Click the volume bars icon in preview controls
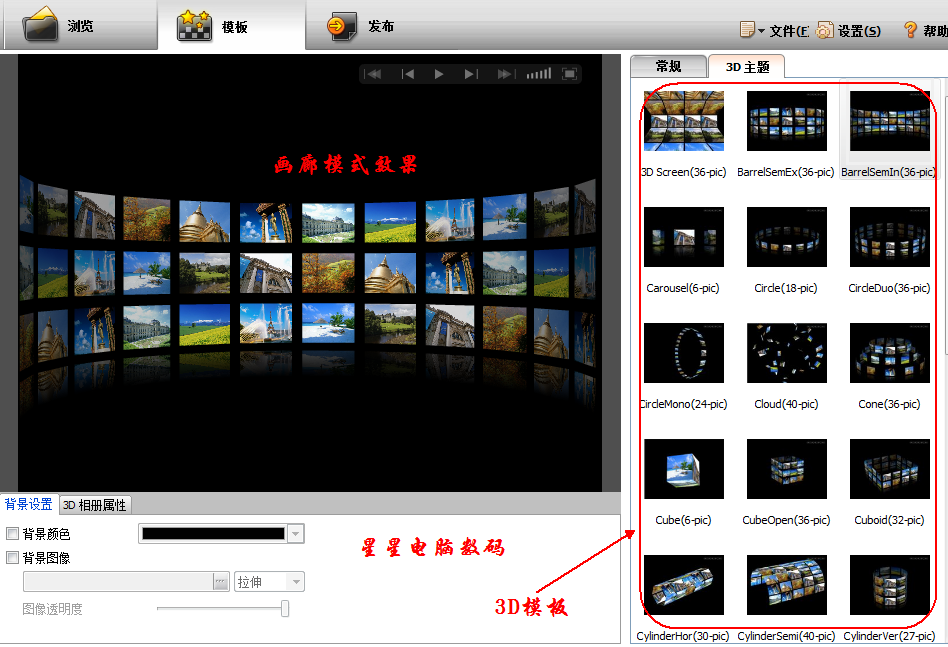Viewport: 948px width, 647px height. tap(541, 73)
